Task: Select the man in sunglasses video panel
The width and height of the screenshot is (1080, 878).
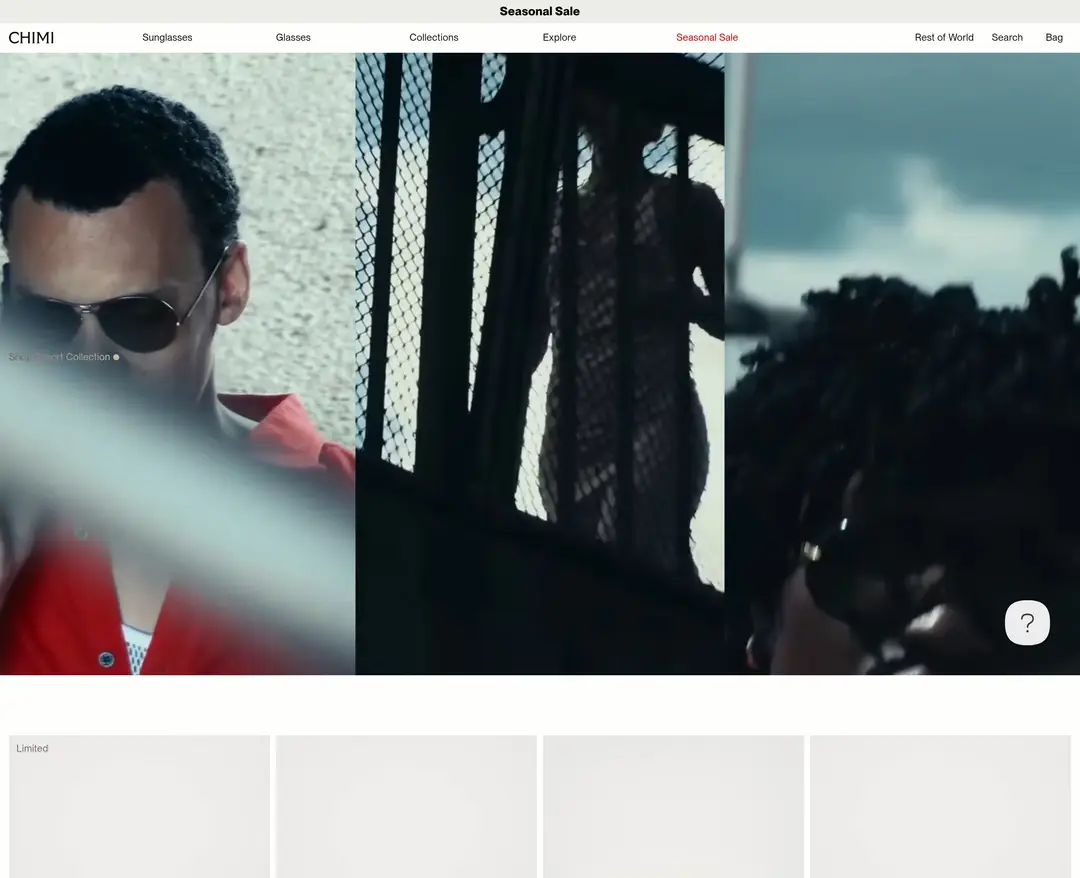Action: 178,364
